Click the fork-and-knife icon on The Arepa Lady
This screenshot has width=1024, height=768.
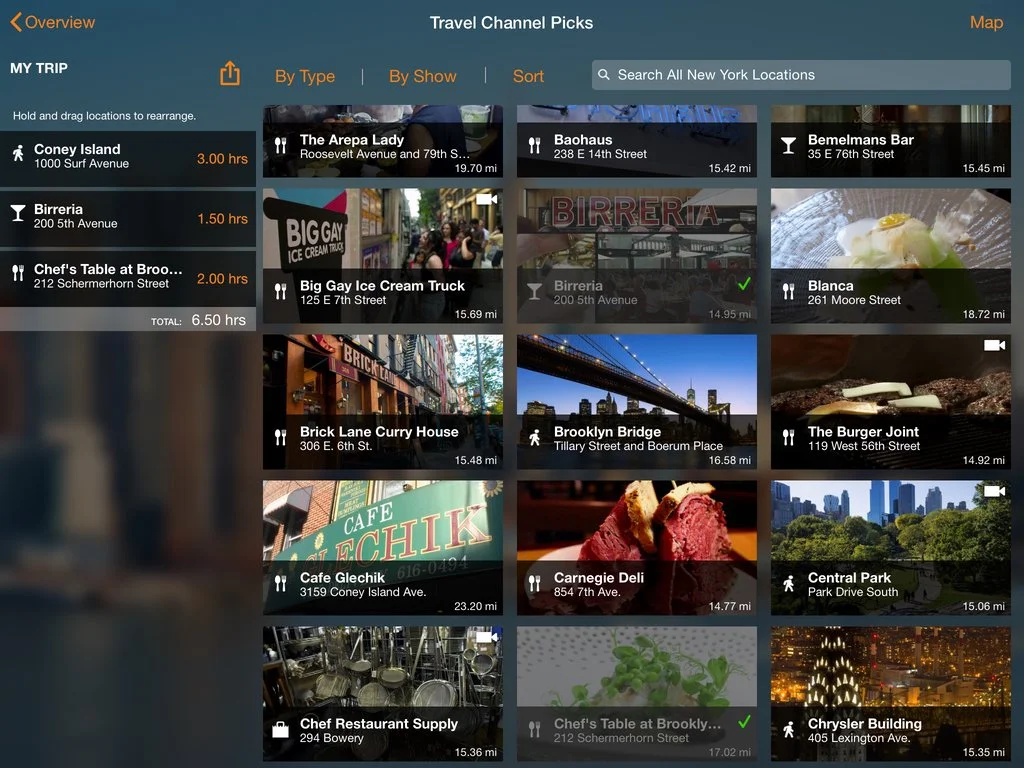point(281,146)
